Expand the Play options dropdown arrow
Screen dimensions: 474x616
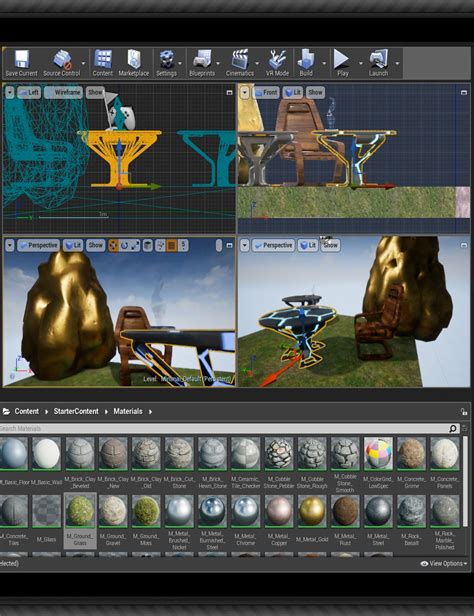(361, 63)
